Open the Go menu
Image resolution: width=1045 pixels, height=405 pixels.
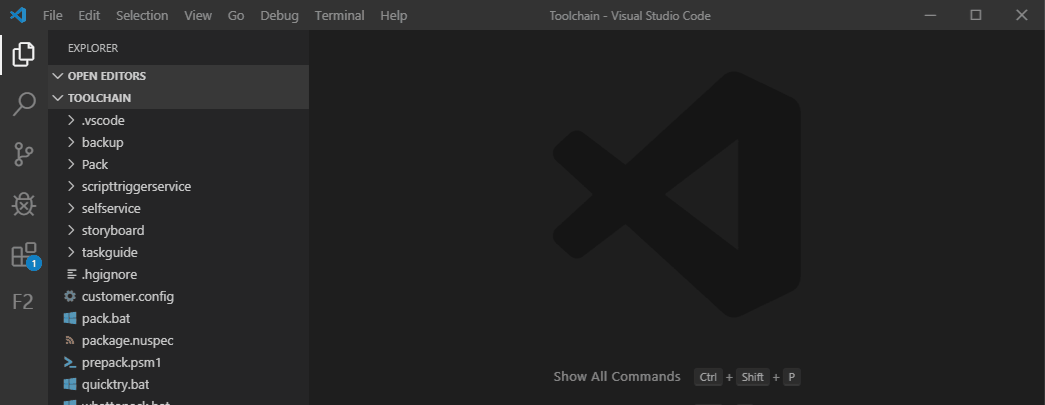click(x=236, y=15)
